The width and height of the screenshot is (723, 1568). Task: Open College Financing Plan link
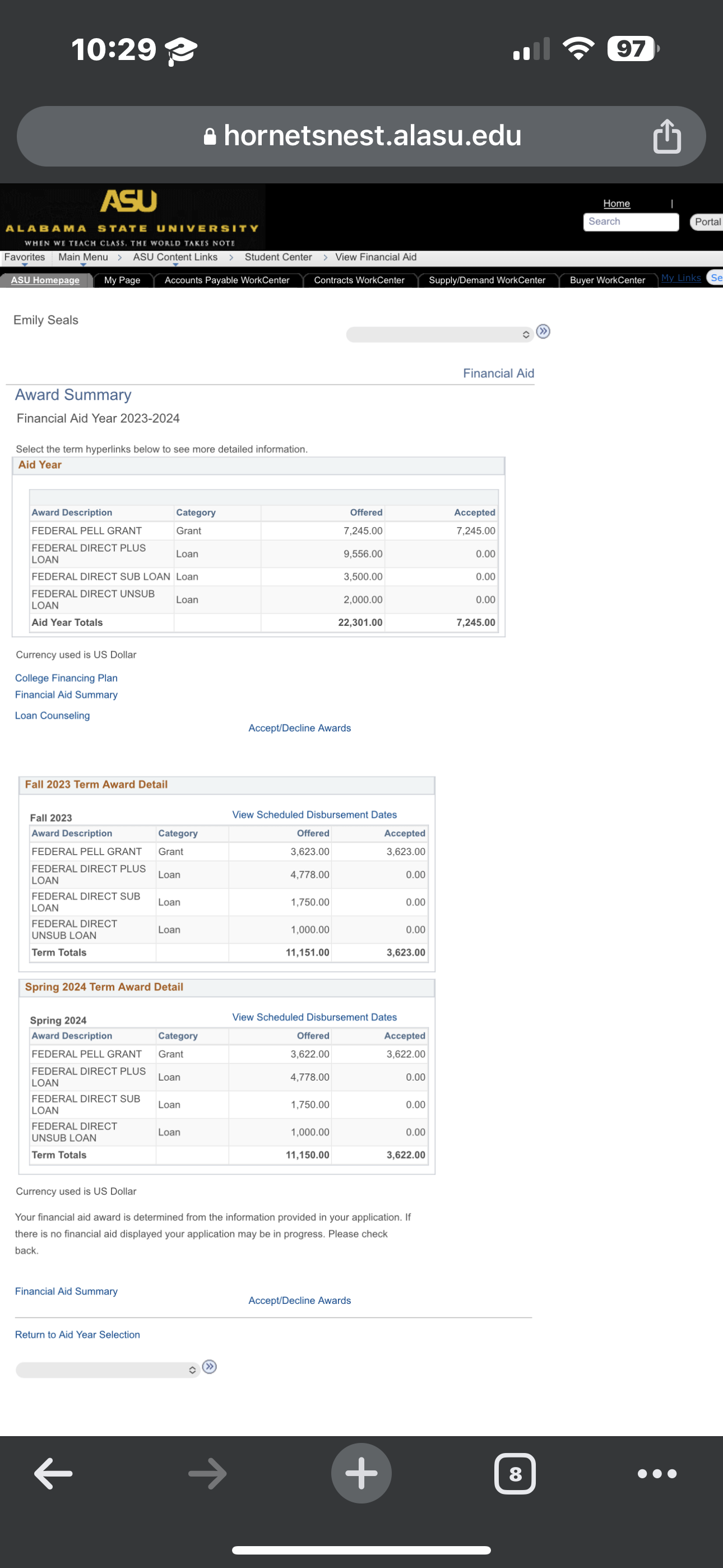[x=66, y=678]
